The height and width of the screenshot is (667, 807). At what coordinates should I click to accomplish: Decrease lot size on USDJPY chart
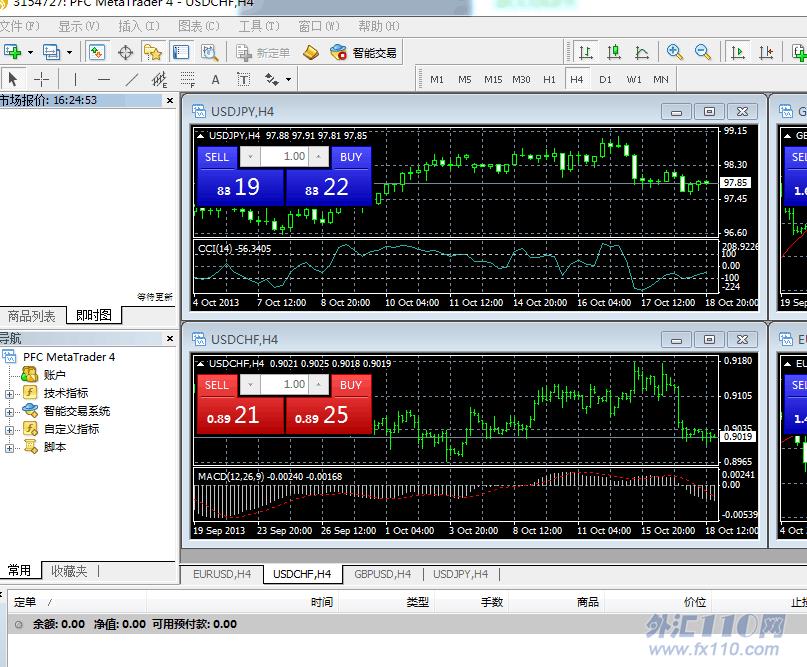click(x=250, y=156)
